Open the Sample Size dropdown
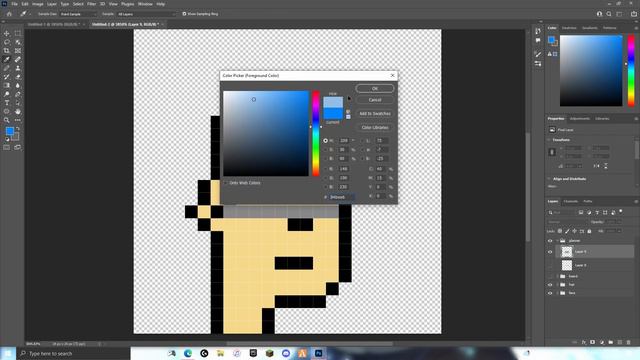Viewport: 640px width, 360px height. 78,14
